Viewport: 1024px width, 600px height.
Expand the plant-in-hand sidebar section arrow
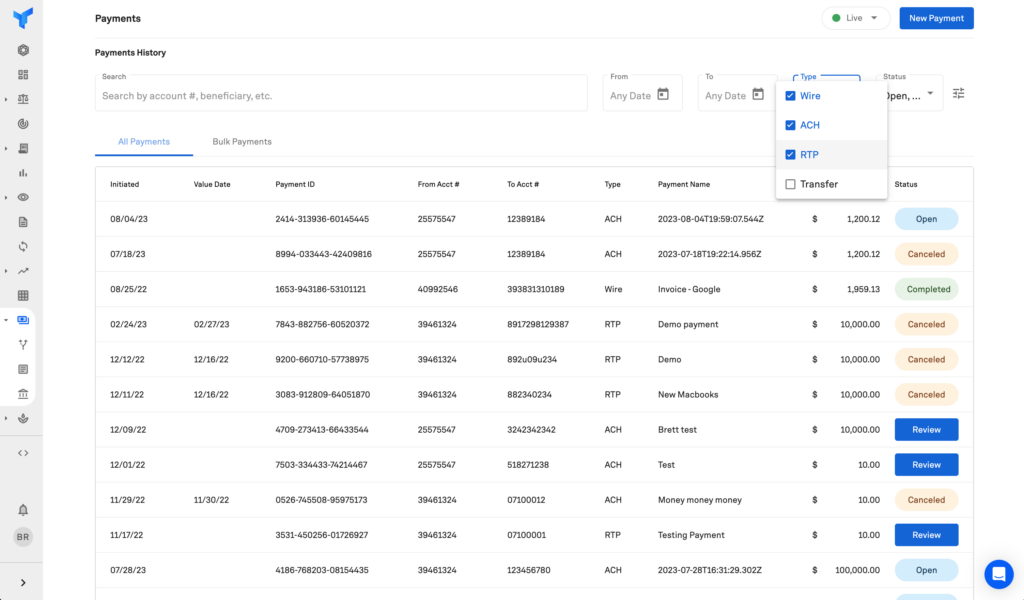pos(6,418)
